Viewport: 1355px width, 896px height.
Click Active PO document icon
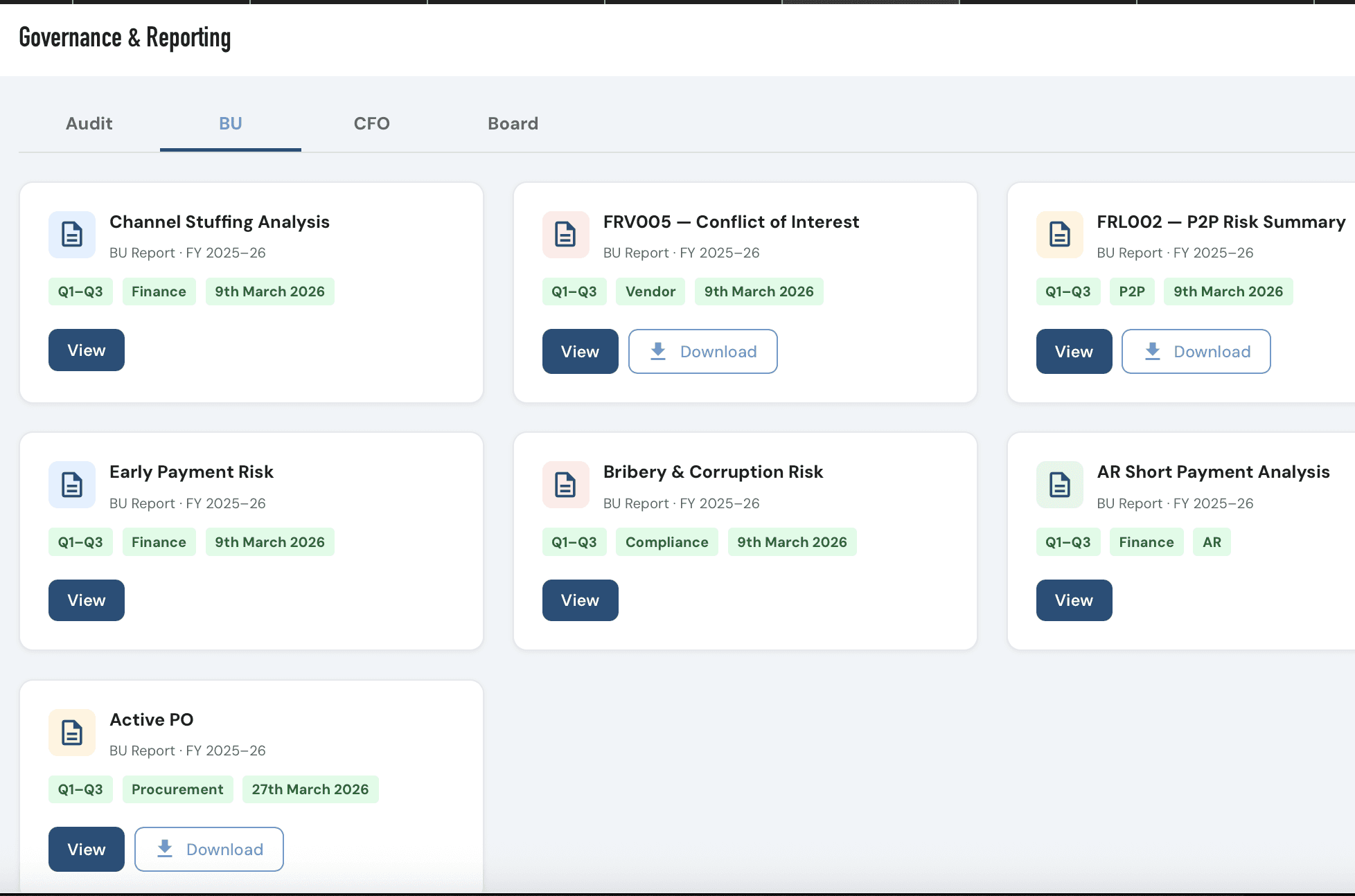tap(72, 733)
